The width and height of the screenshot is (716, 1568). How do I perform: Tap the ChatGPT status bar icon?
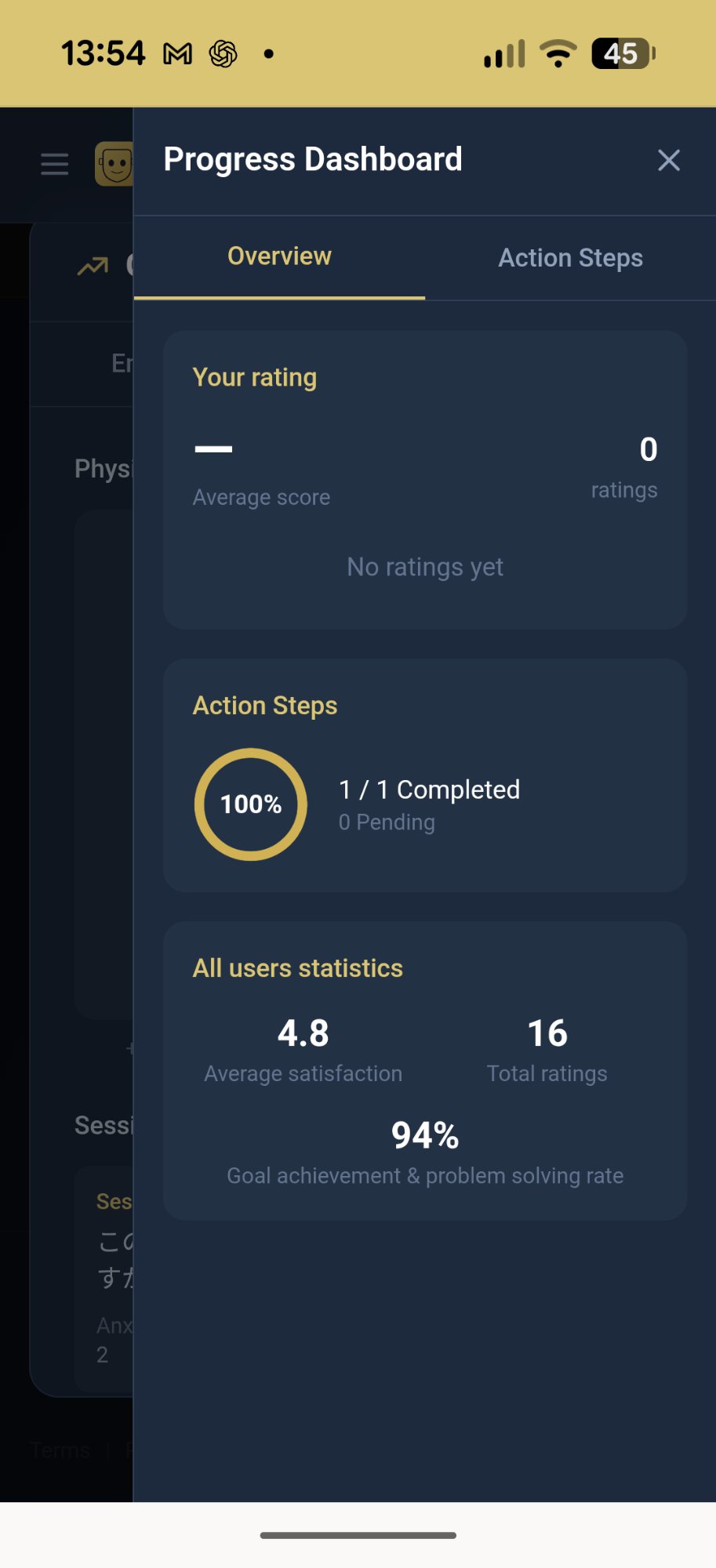(224, 54)
